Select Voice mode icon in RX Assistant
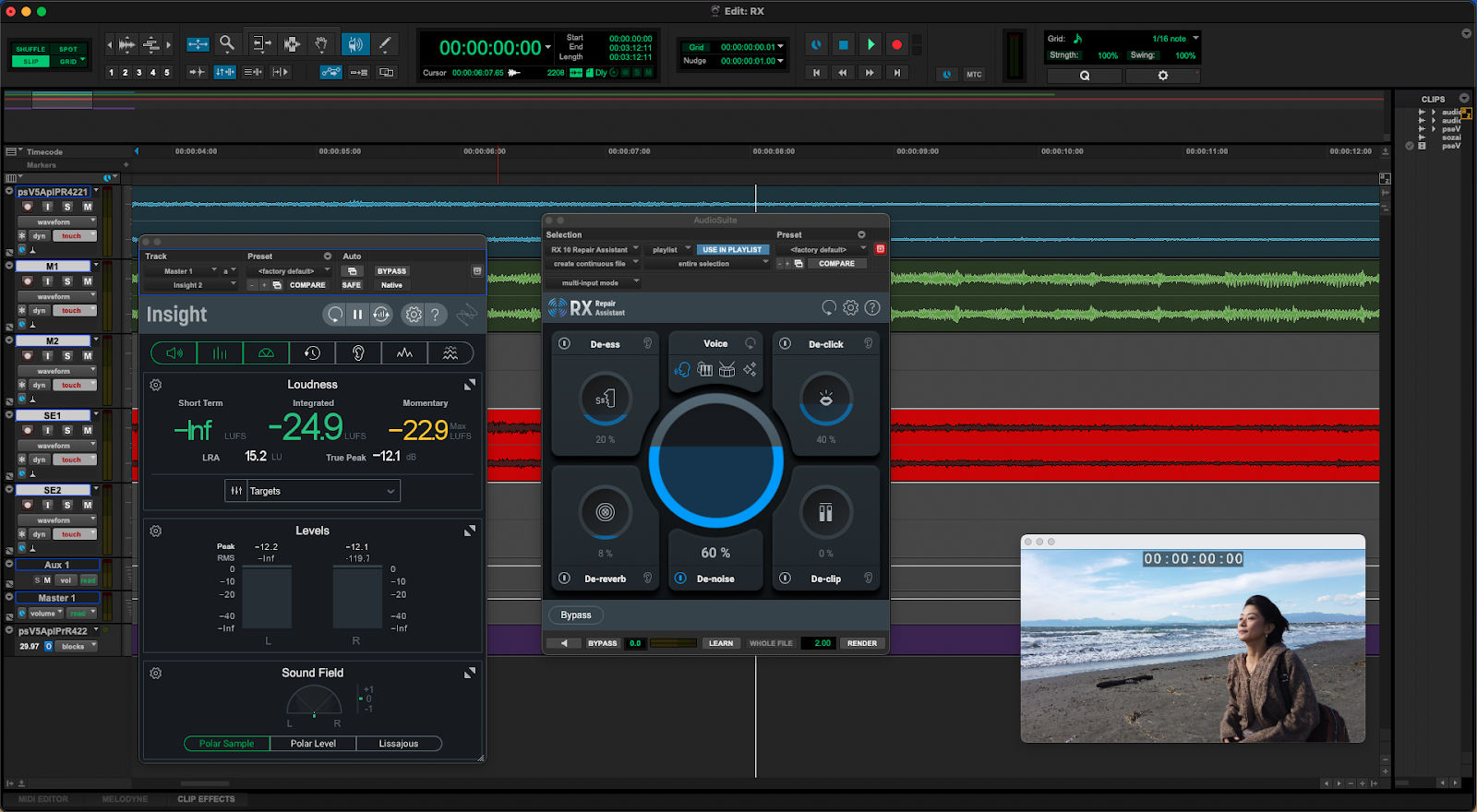This screenshot has height=812, width=1477. click(683, 370)
